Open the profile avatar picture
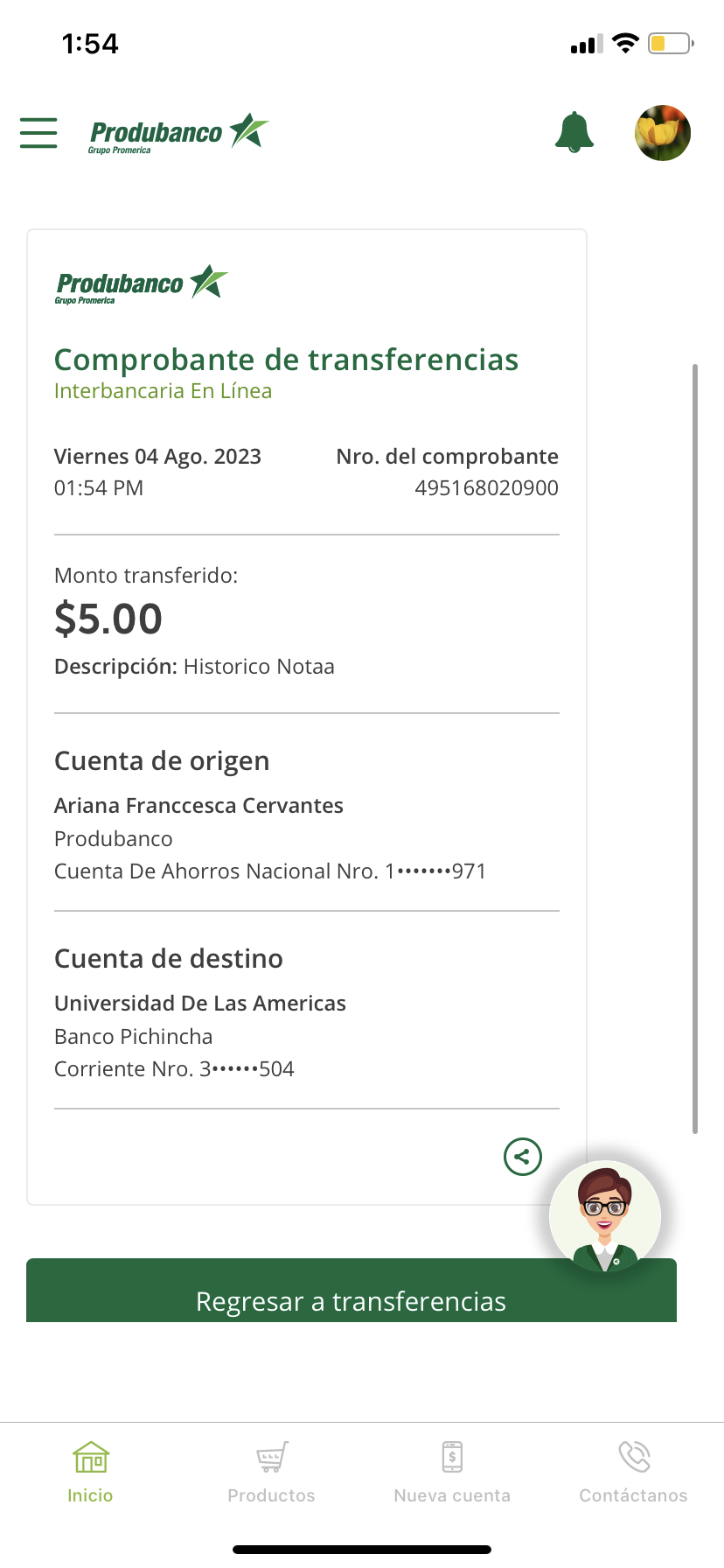Image resolution: width=724 pixels, height=1568 pixels. tap(662, 133)
